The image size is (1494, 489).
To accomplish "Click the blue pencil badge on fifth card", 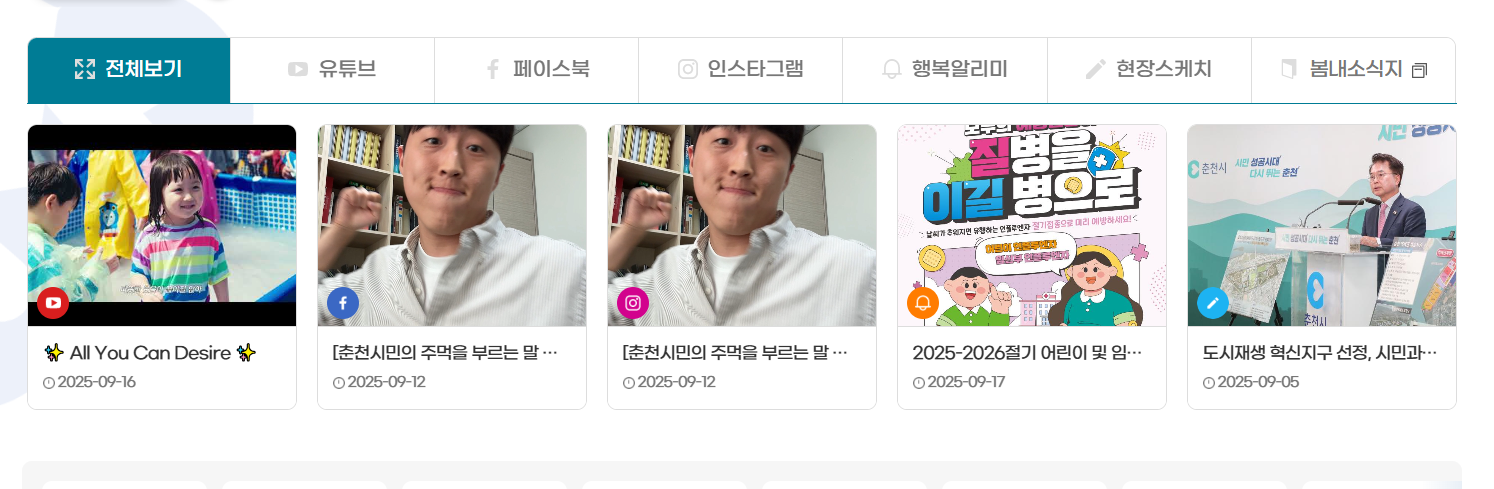I will click(1213, 302).
